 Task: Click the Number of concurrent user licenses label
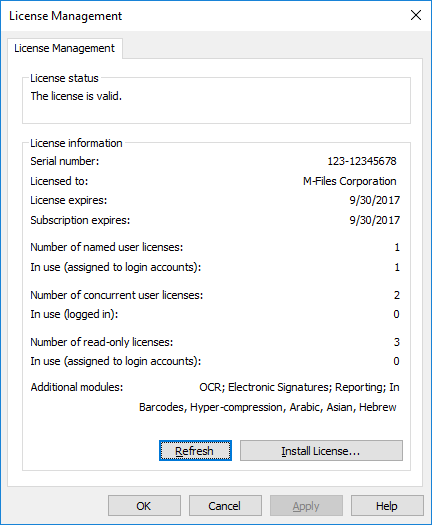pos(117,295)
